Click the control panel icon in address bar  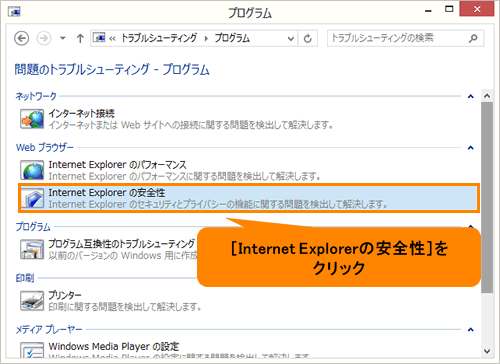point(99,38)
